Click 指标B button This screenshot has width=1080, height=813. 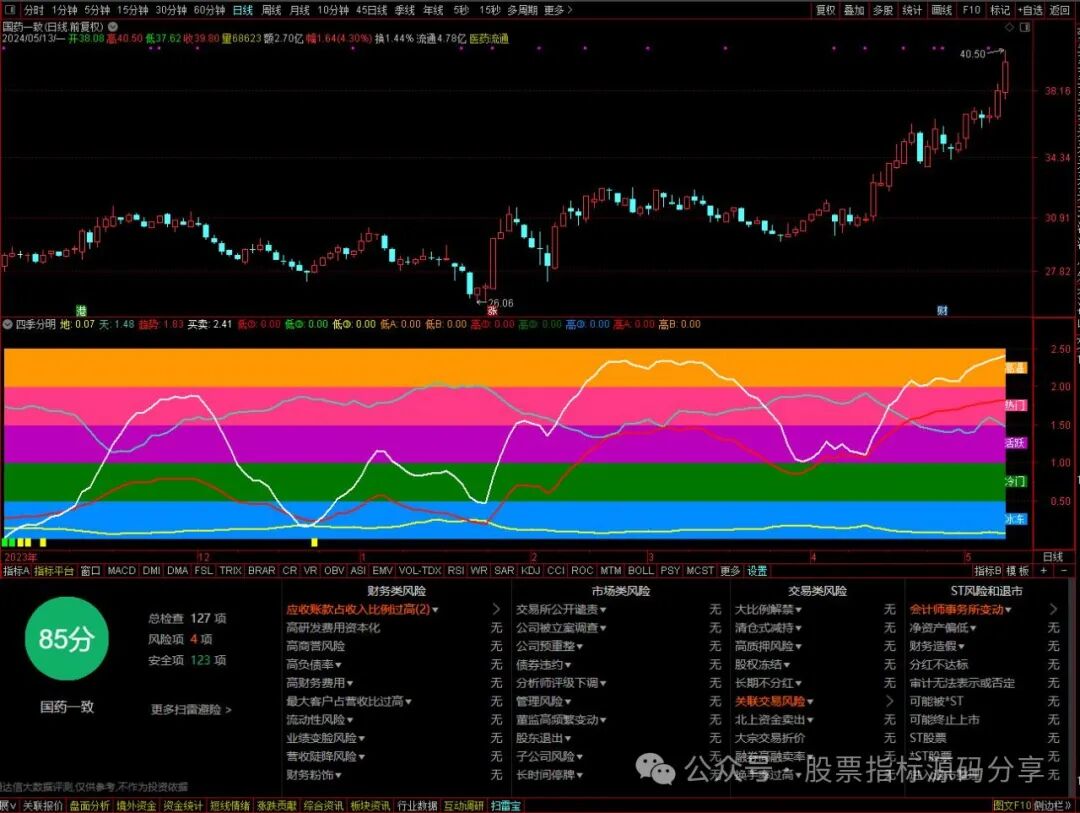point(988,570)
